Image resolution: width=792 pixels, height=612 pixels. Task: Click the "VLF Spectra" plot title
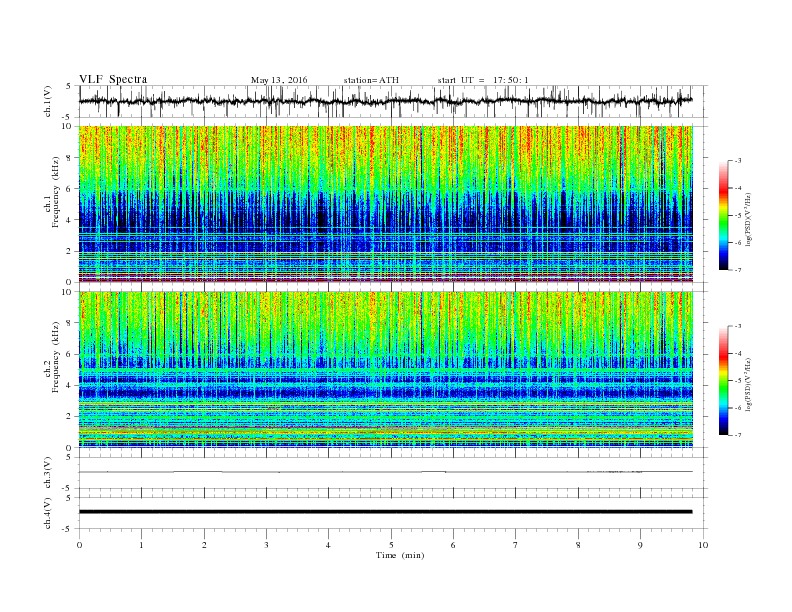[113, 79]
